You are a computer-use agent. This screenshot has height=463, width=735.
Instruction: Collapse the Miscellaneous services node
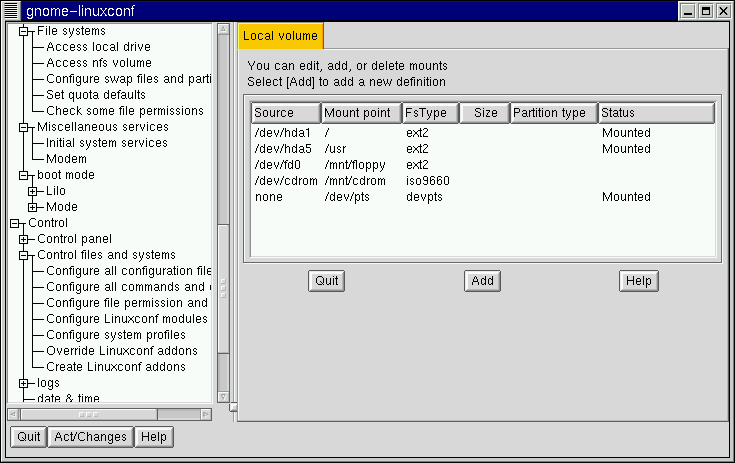pyautogui.click(x=24, y=127)
